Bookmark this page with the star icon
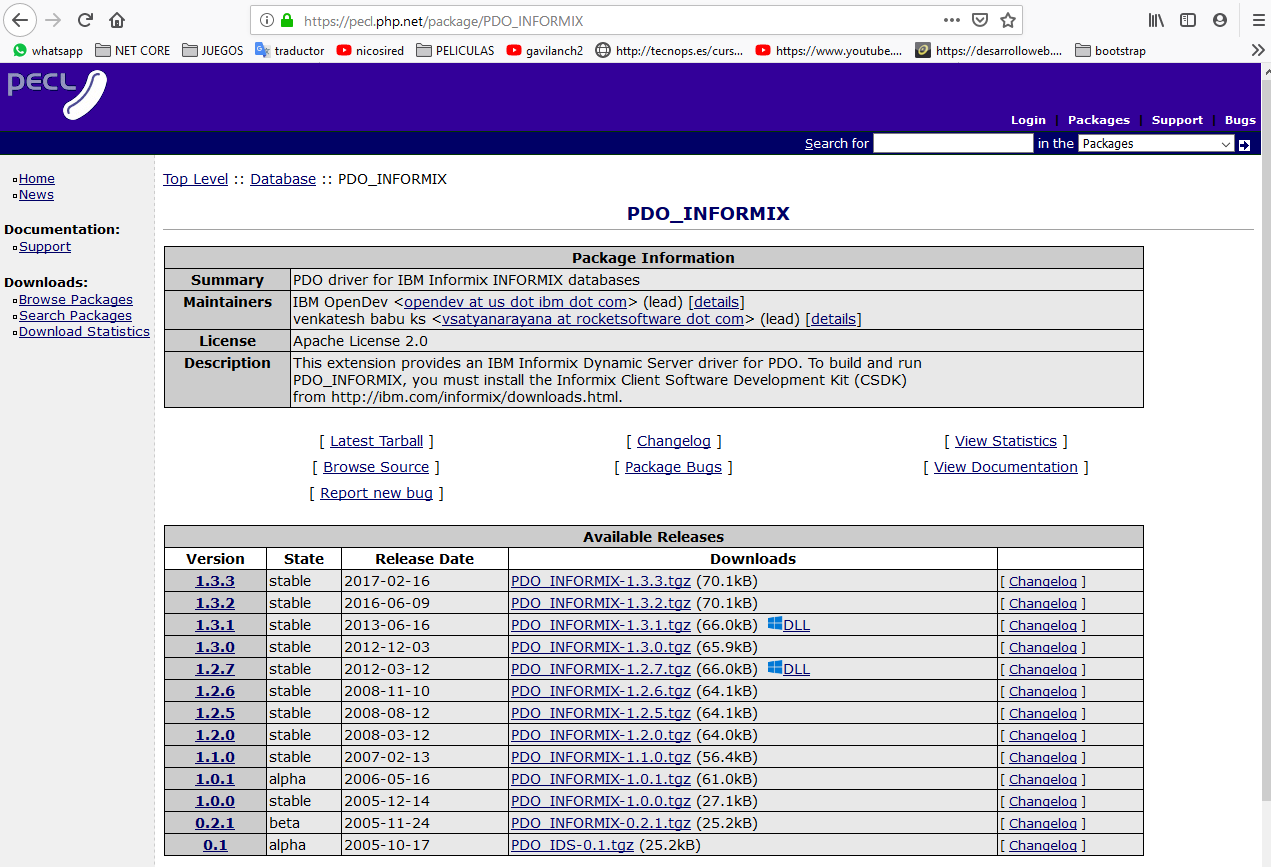 pos(1008,20)
